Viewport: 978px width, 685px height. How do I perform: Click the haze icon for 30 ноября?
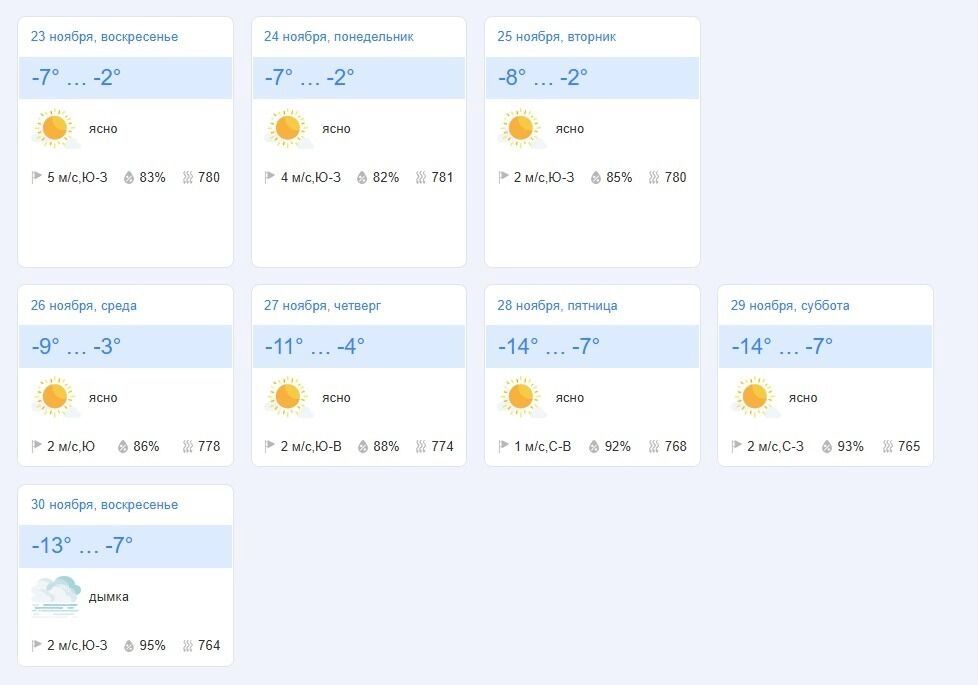(55, 597)
